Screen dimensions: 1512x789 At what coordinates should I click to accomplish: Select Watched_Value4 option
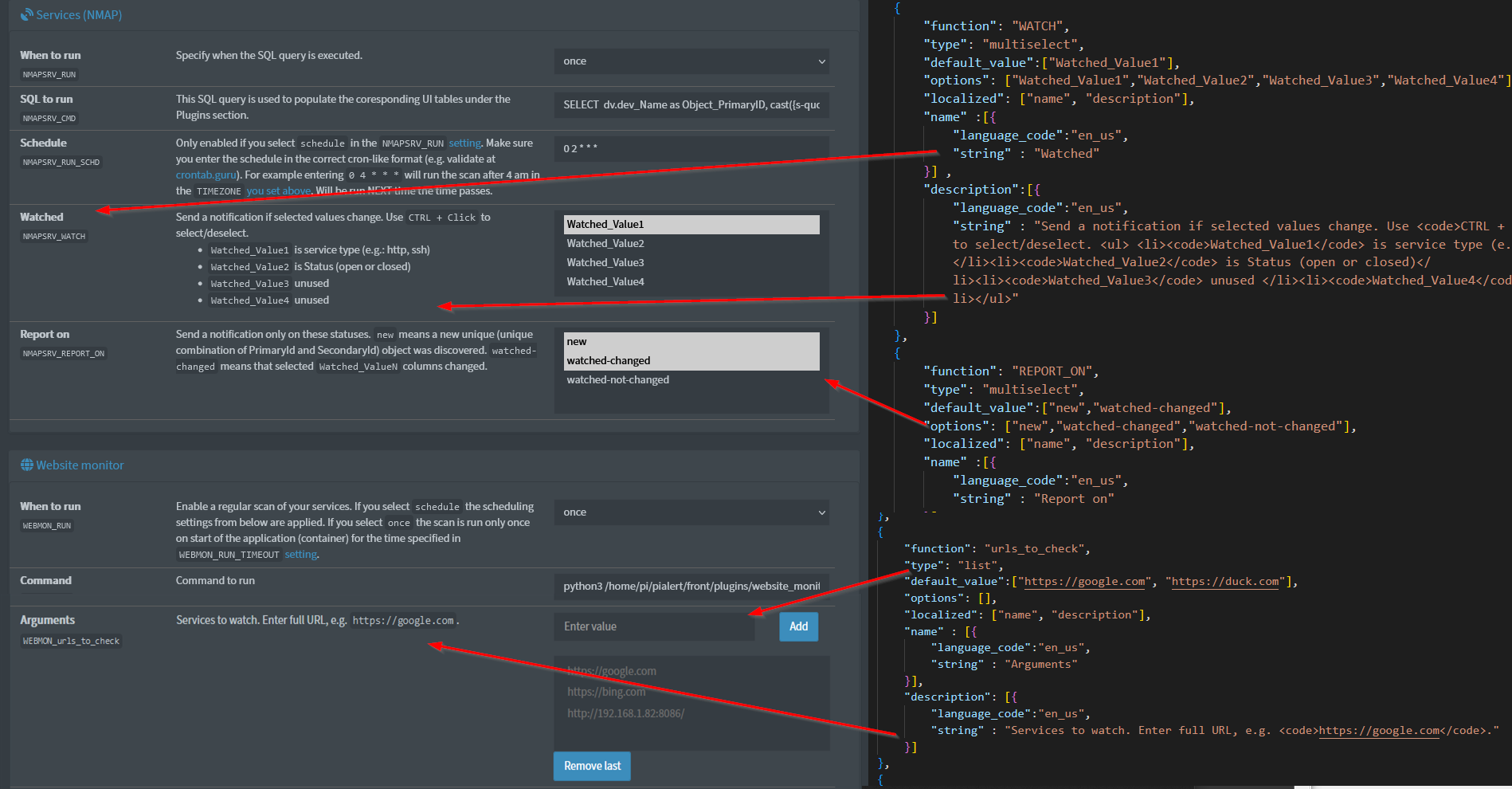(691, 282)
